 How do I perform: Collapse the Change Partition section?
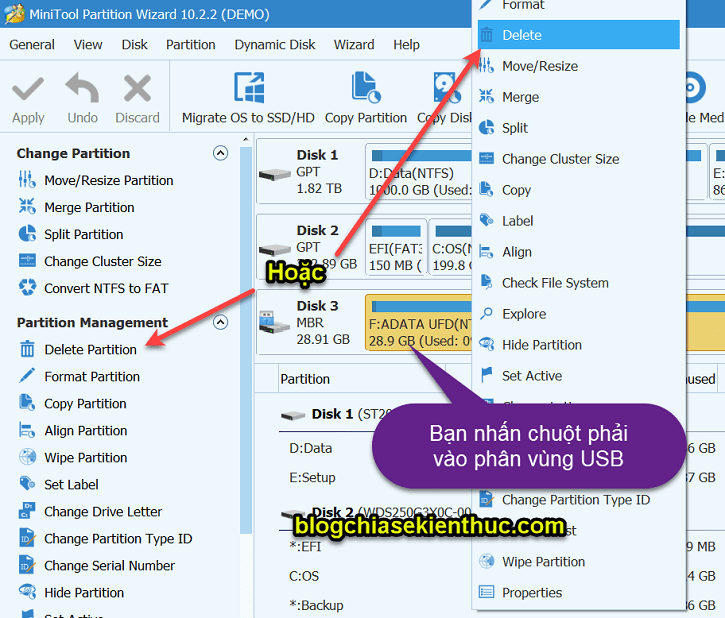point(221,153)
